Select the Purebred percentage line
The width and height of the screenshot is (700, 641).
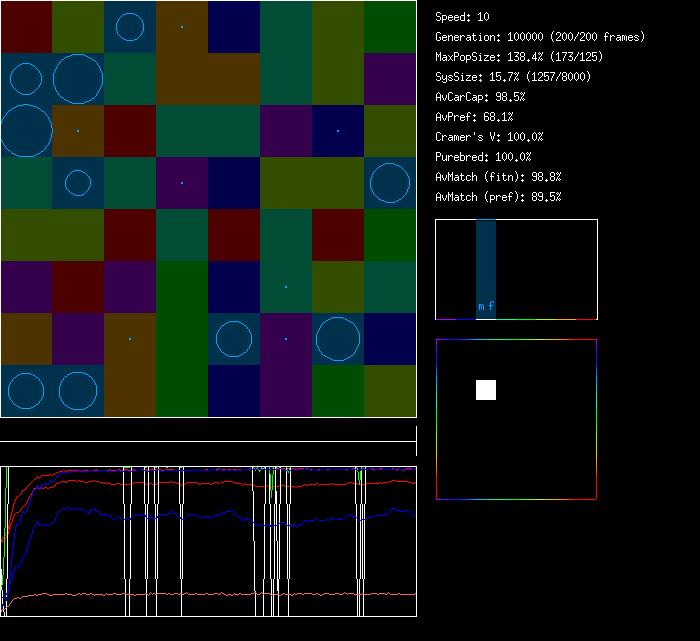(484, 157)
